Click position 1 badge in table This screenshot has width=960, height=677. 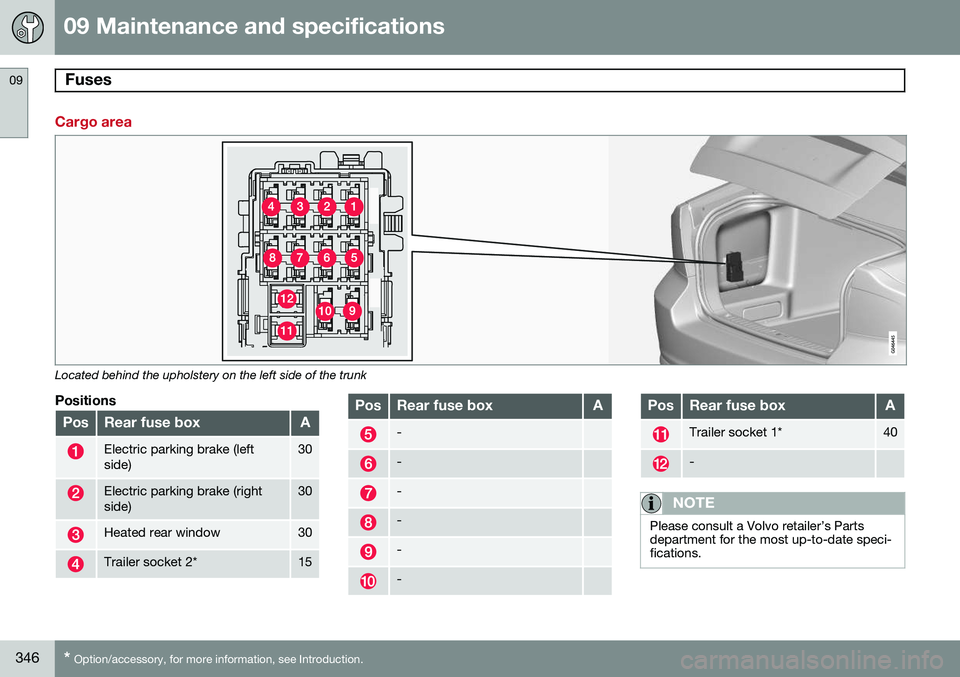76,452
